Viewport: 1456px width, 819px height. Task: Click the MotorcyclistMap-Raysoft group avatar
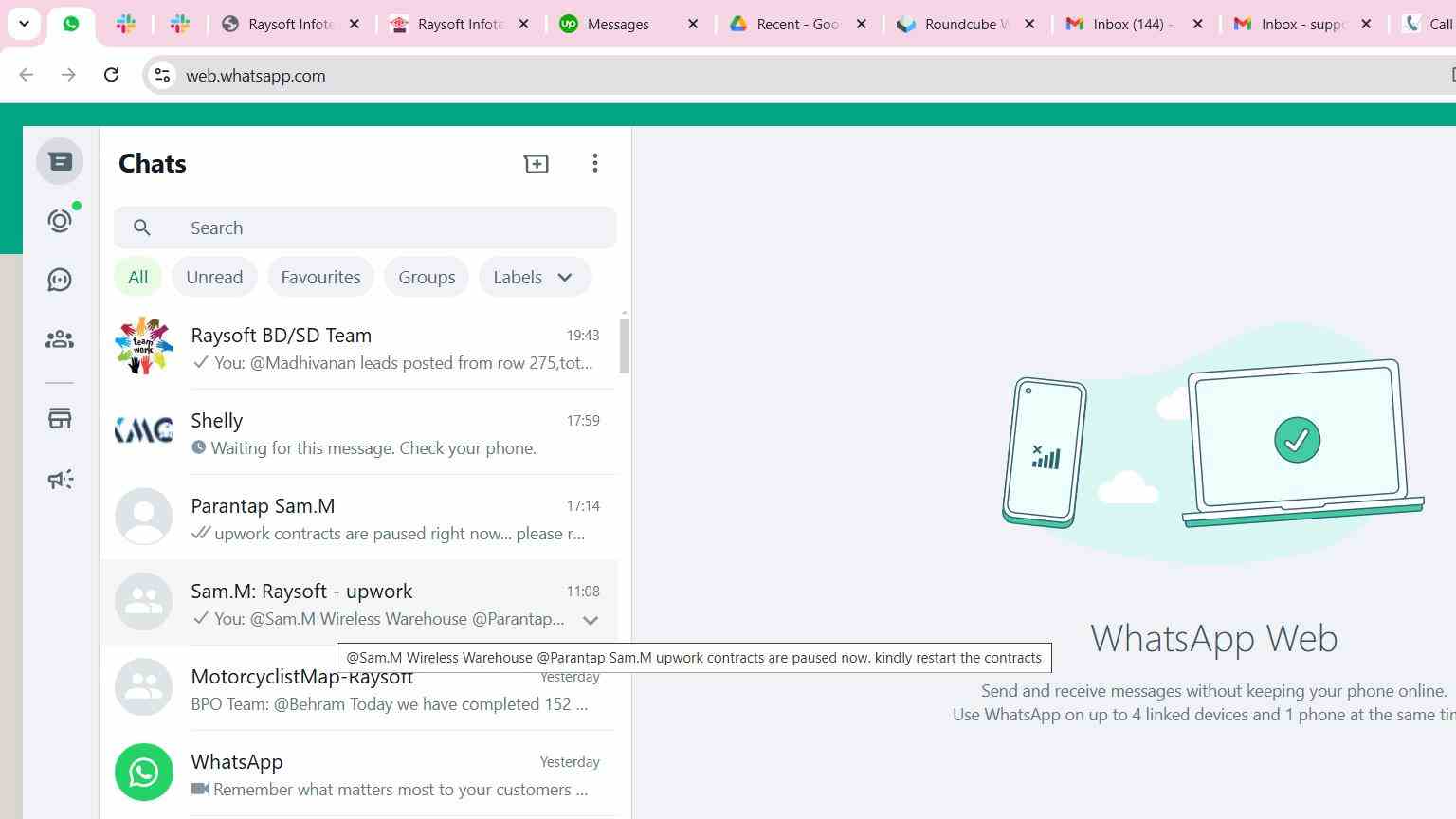144,687
